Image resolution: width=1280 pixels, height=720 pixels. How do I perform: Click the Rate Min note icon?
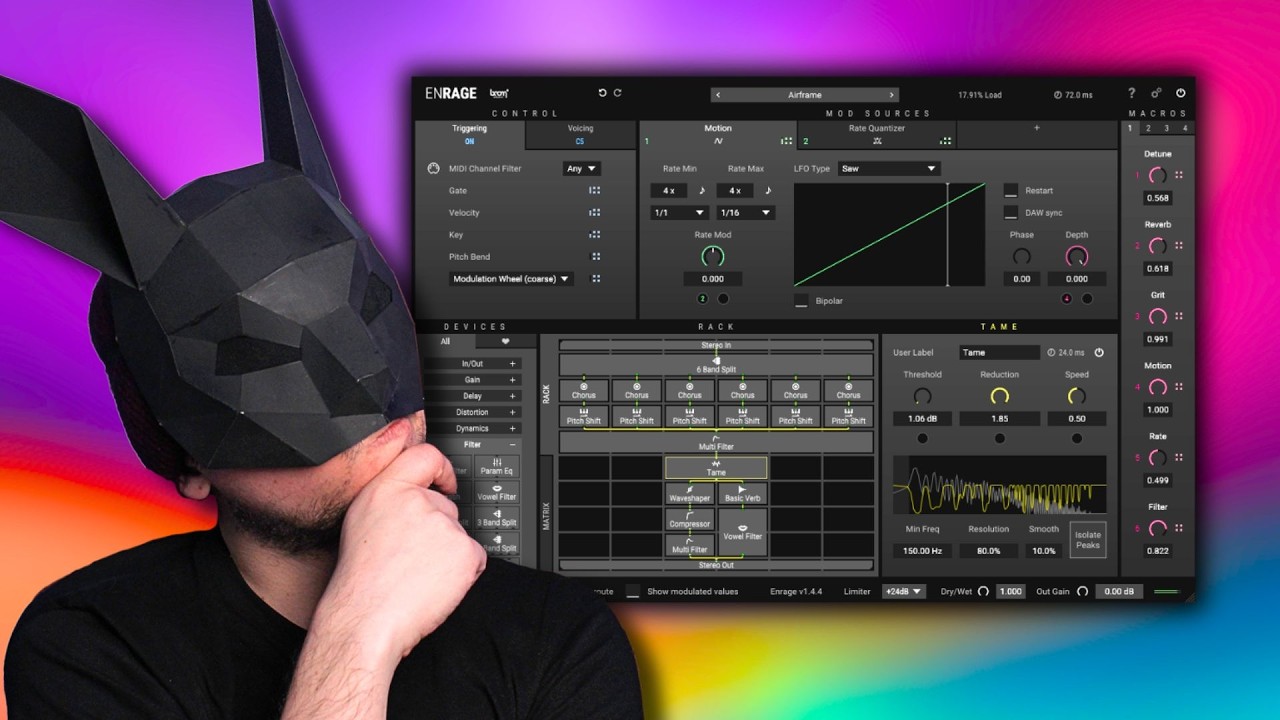pyautogui.click(x=701, y=190)
